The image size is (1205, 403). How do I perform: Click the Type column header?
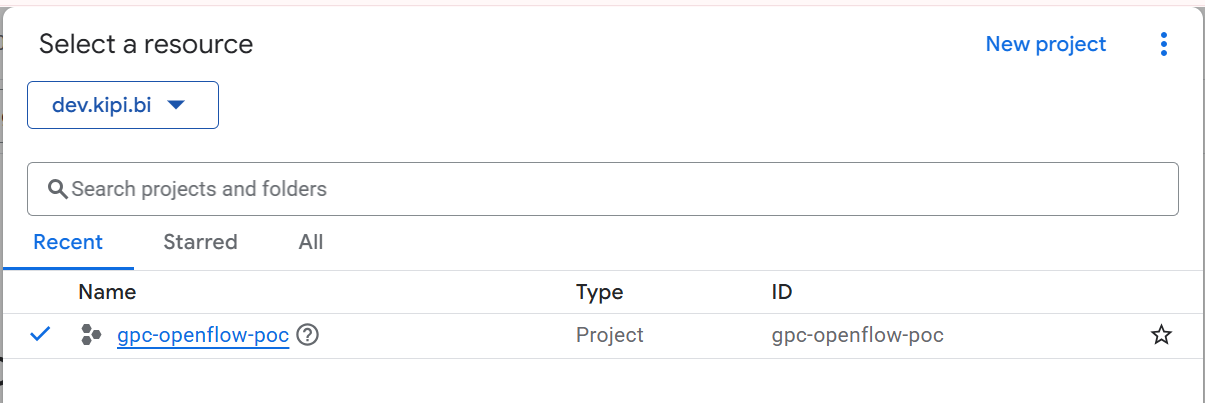tap(600, 292)
